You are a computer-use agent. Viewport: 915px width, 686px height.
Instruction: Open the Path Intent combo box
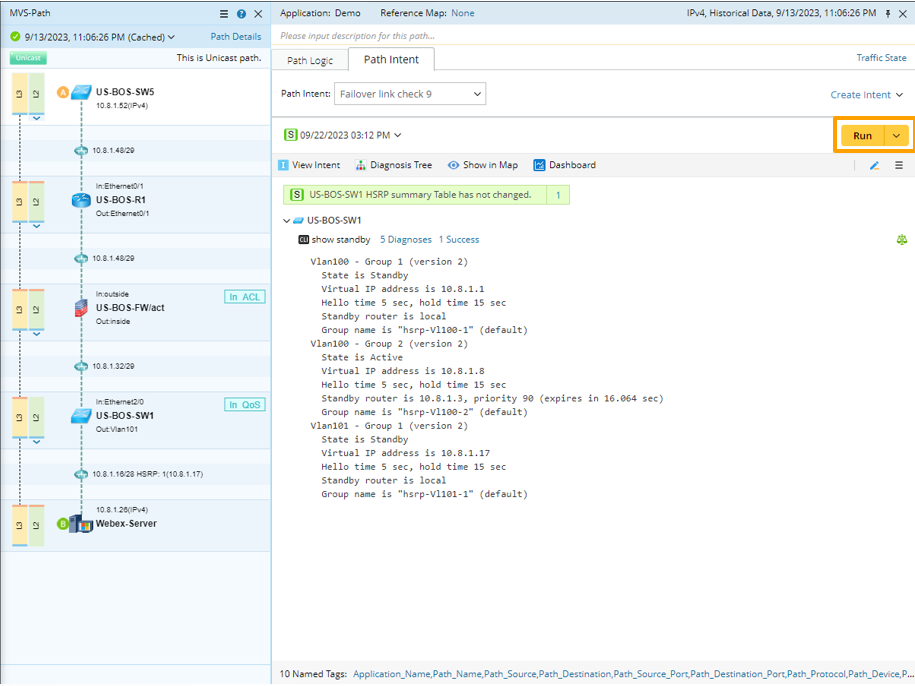[x=409, y=94]
